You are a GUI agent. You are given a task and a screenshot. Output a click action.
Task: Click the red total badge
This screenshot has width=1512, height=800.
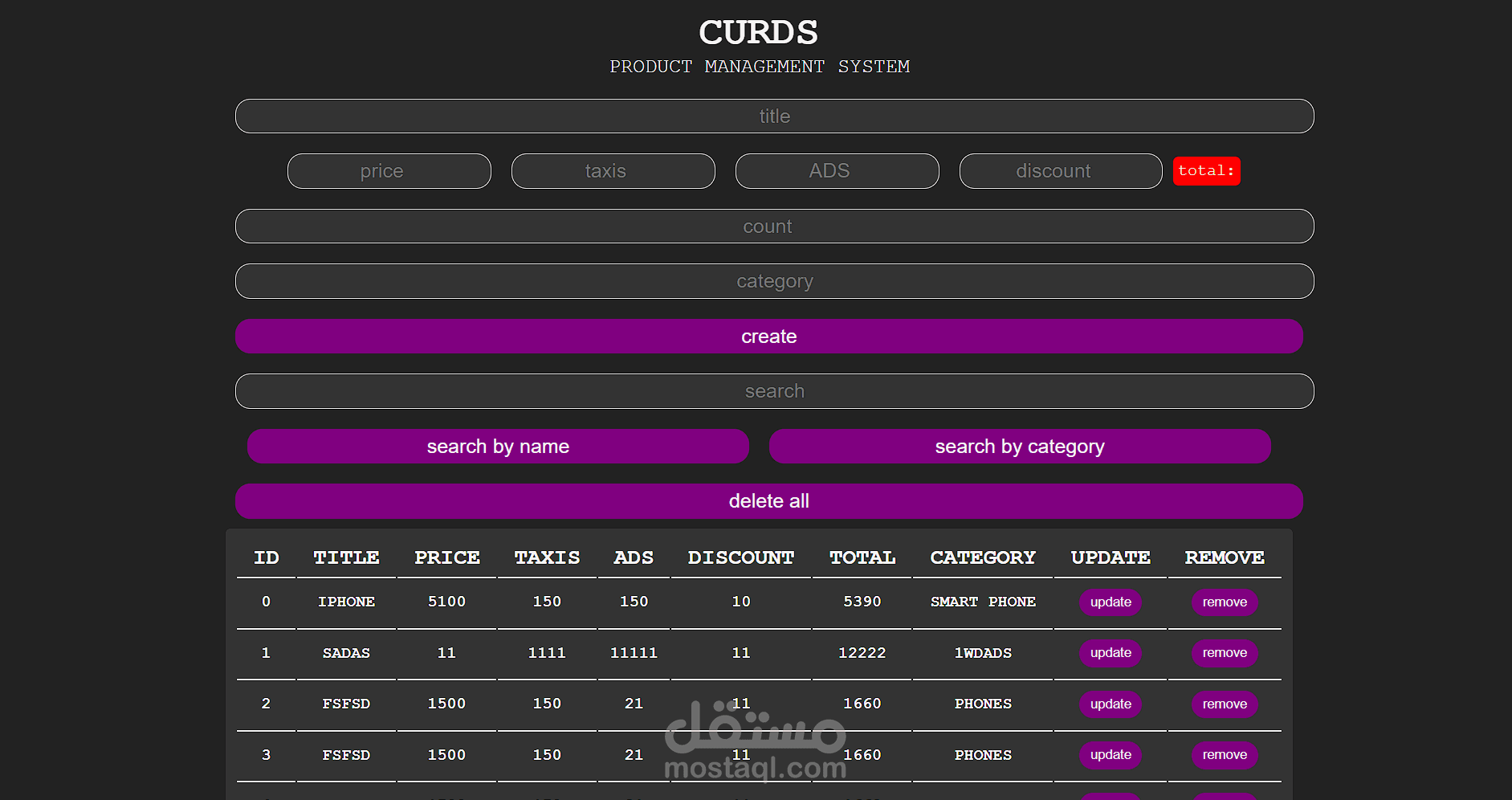click(x=1206, y=170)
